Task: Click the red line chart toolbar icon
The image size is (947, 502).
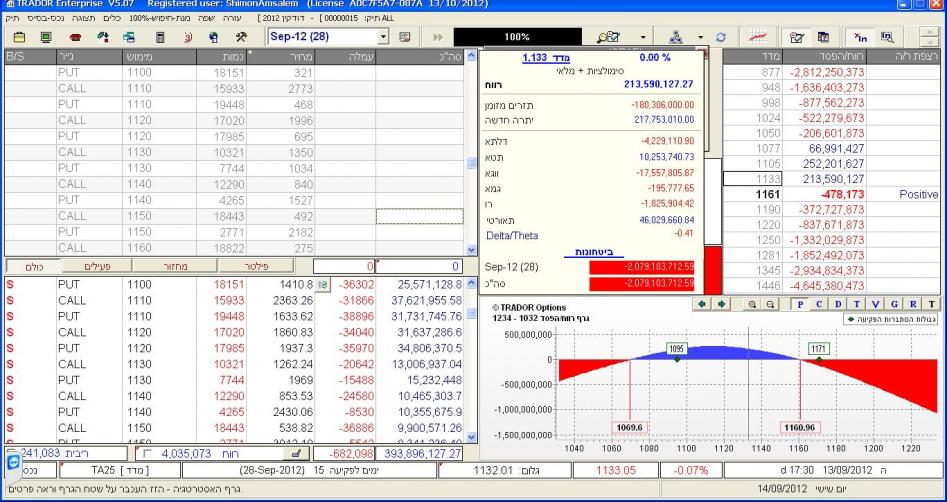Action: pos(758,36)
